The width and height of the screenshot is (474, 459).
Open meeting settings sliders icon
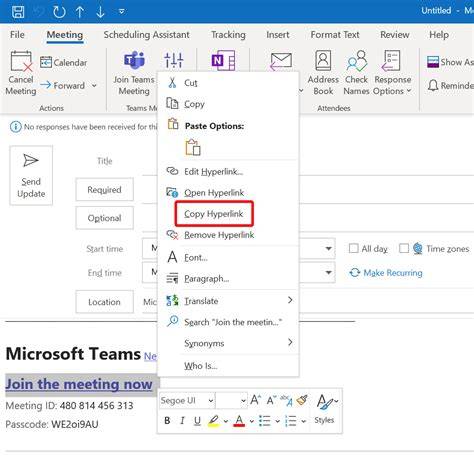click(174, 60)
